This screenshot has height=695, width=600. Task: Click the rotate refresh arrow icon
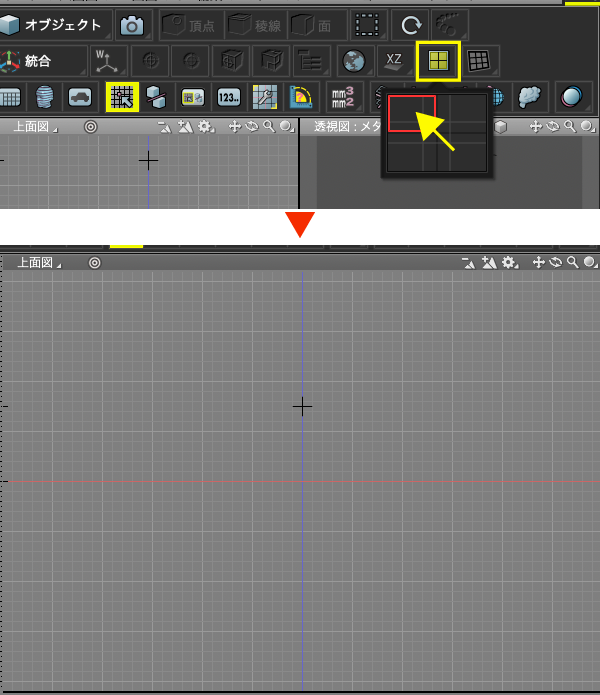click(x=411, y=25)
